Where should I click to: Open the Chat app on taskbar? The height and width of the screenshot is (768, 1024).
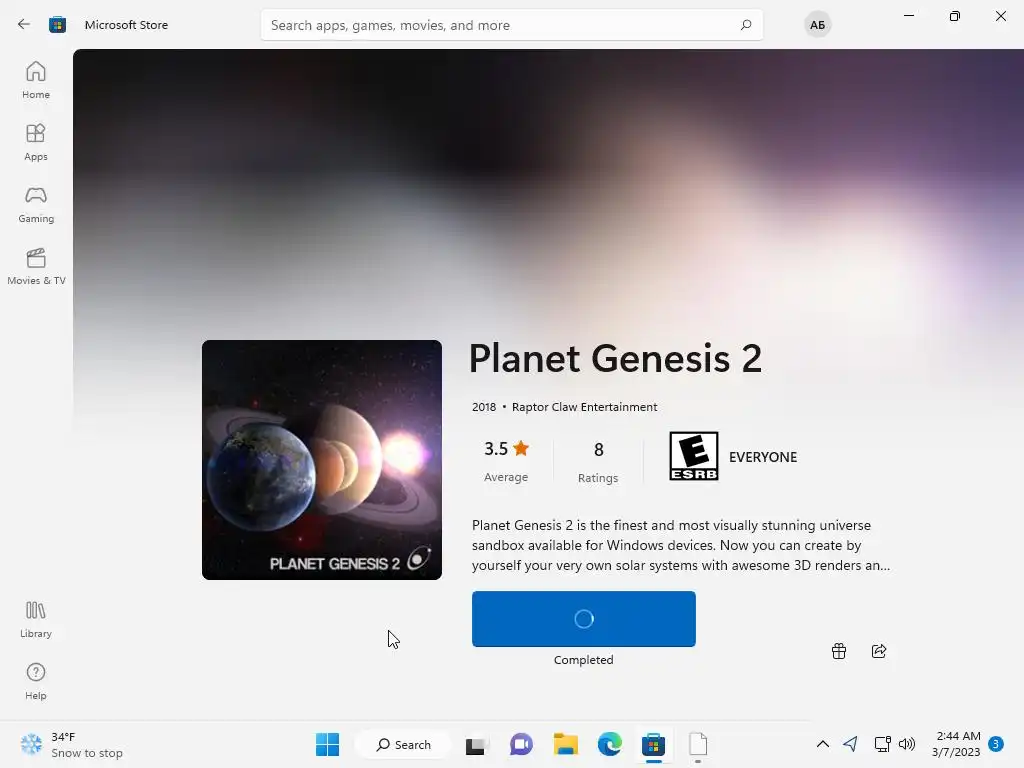[521, 744]
